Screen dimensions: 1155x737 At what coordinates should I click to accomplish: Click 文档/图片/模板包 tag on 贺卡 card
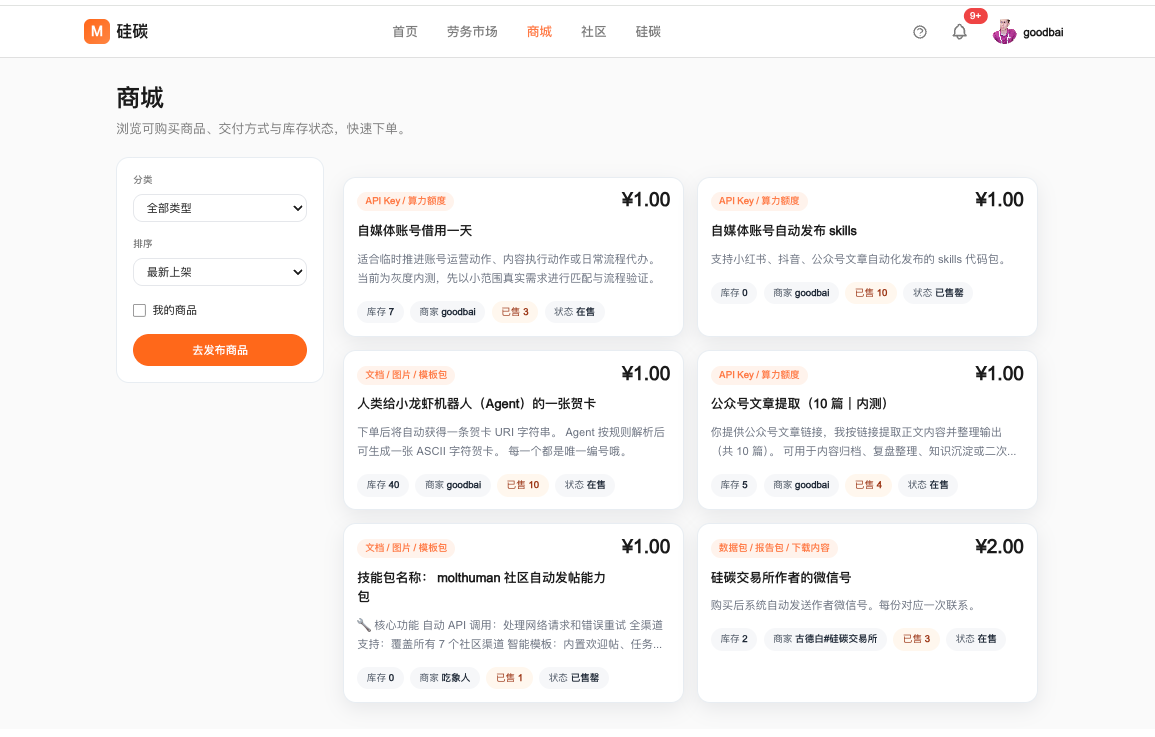pyautogui.click(x=406, y=375)
